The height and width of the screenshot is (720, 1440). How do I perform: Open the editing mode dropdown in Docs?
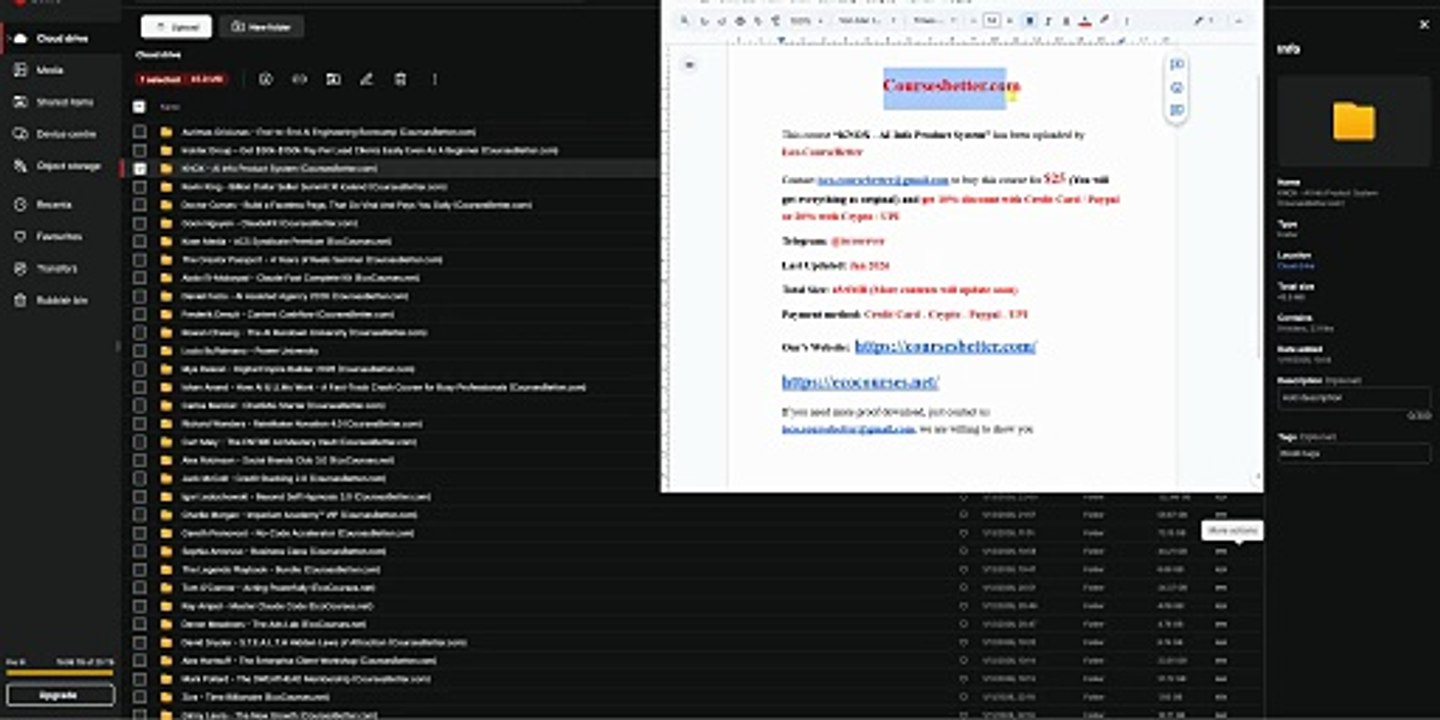tap(1202, 20)
